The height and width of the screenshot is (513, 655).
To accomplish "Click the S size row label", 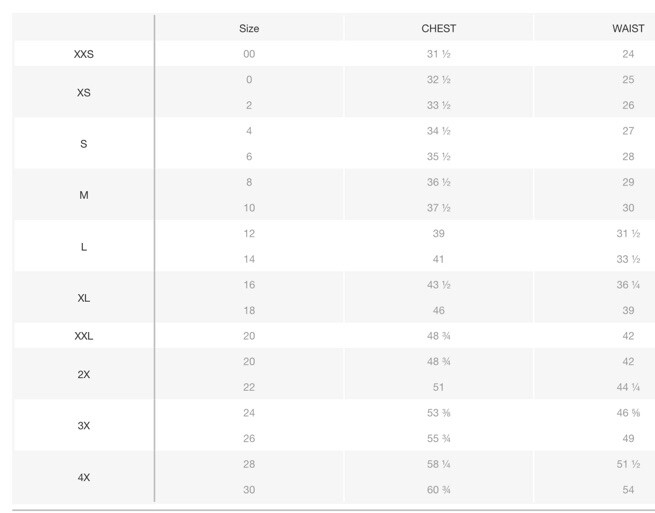I will (x=84, y=144).
